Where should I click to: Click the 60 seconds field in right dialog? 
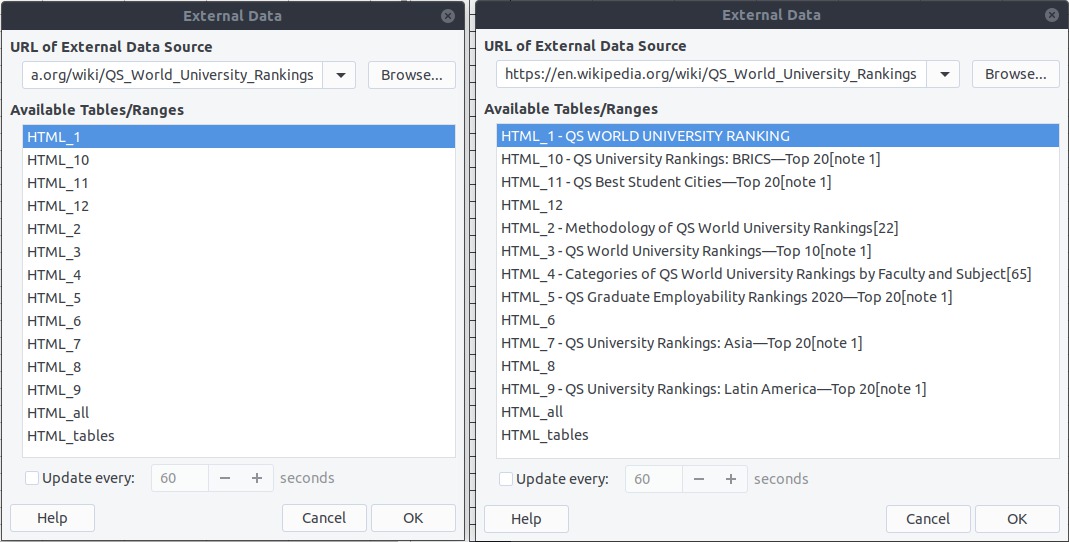click(654, 479)
